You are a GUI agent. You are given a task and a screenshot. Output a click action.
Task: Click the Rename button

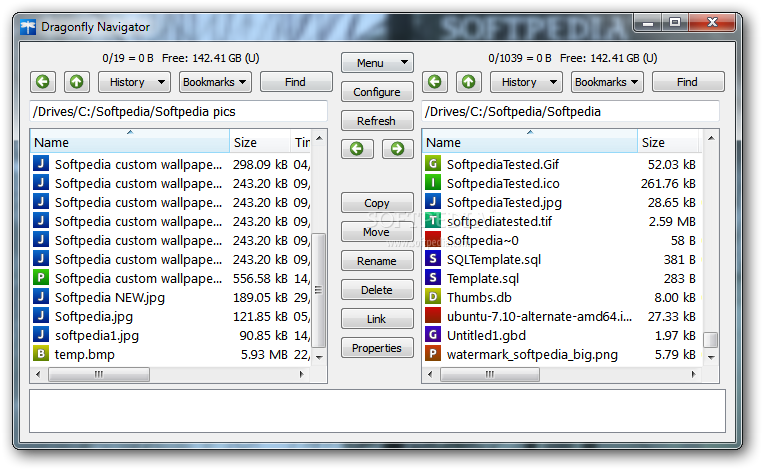point(377,261)
